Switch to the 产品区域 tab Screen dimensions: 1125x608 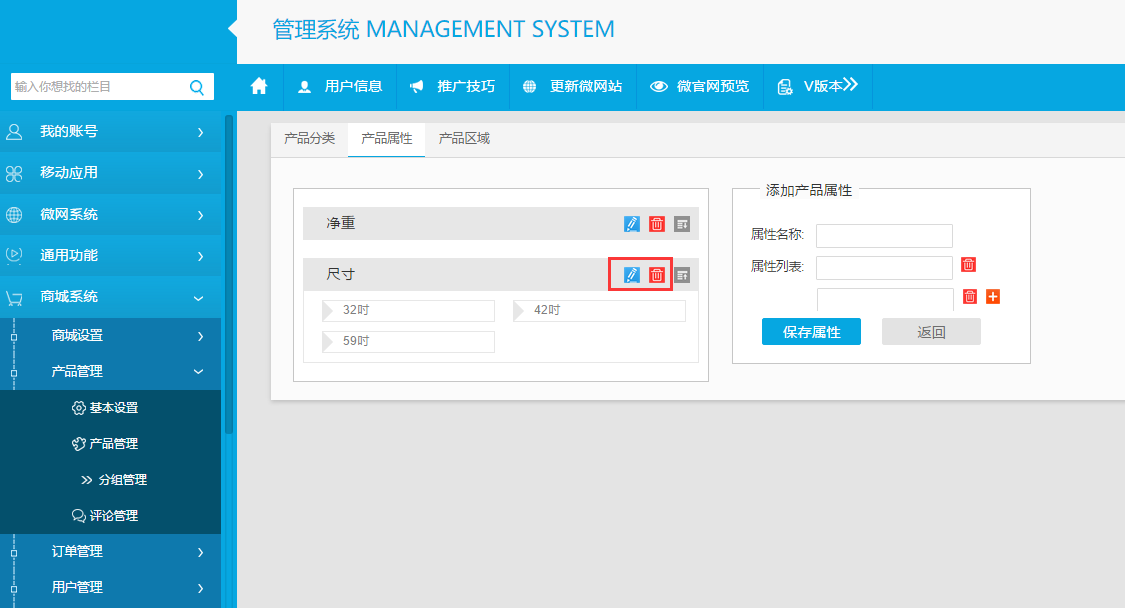tap(464, 139)
